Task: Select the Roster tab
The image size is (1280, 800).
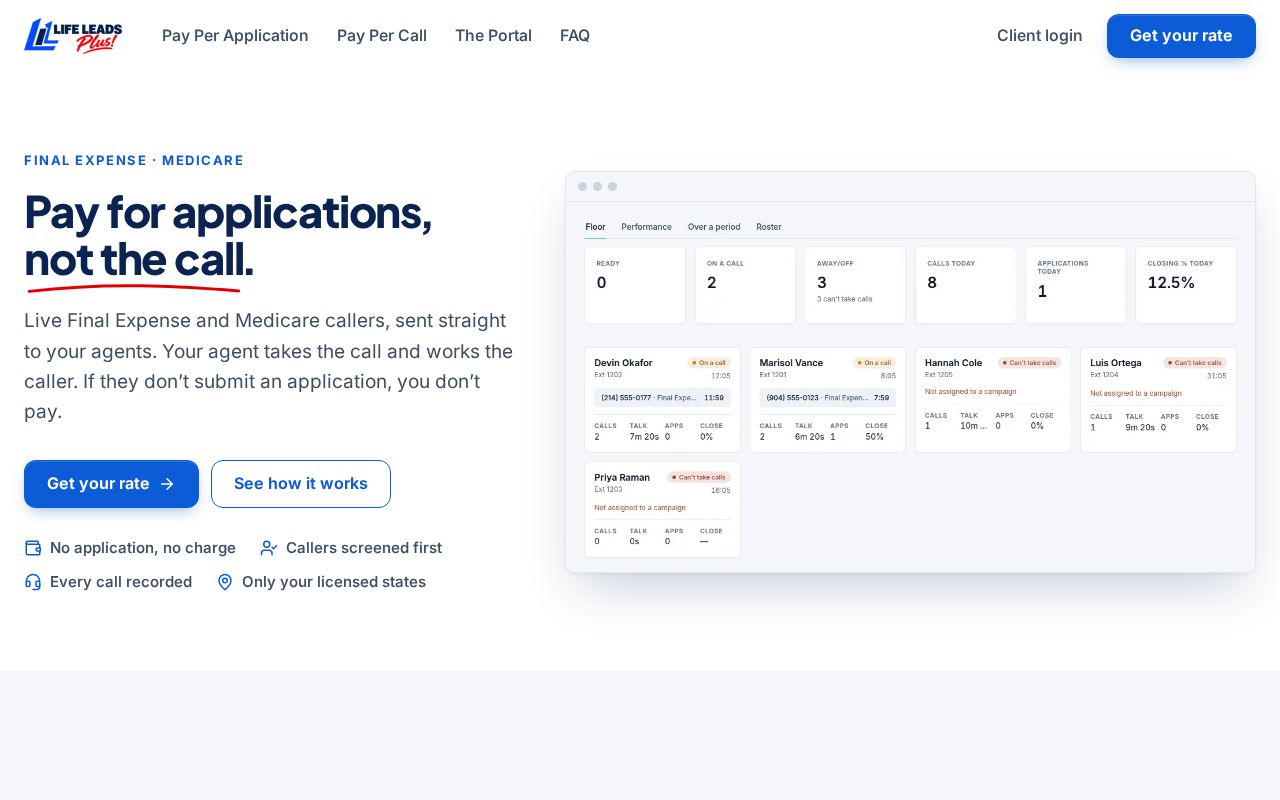Action: [x=769, y=227]
